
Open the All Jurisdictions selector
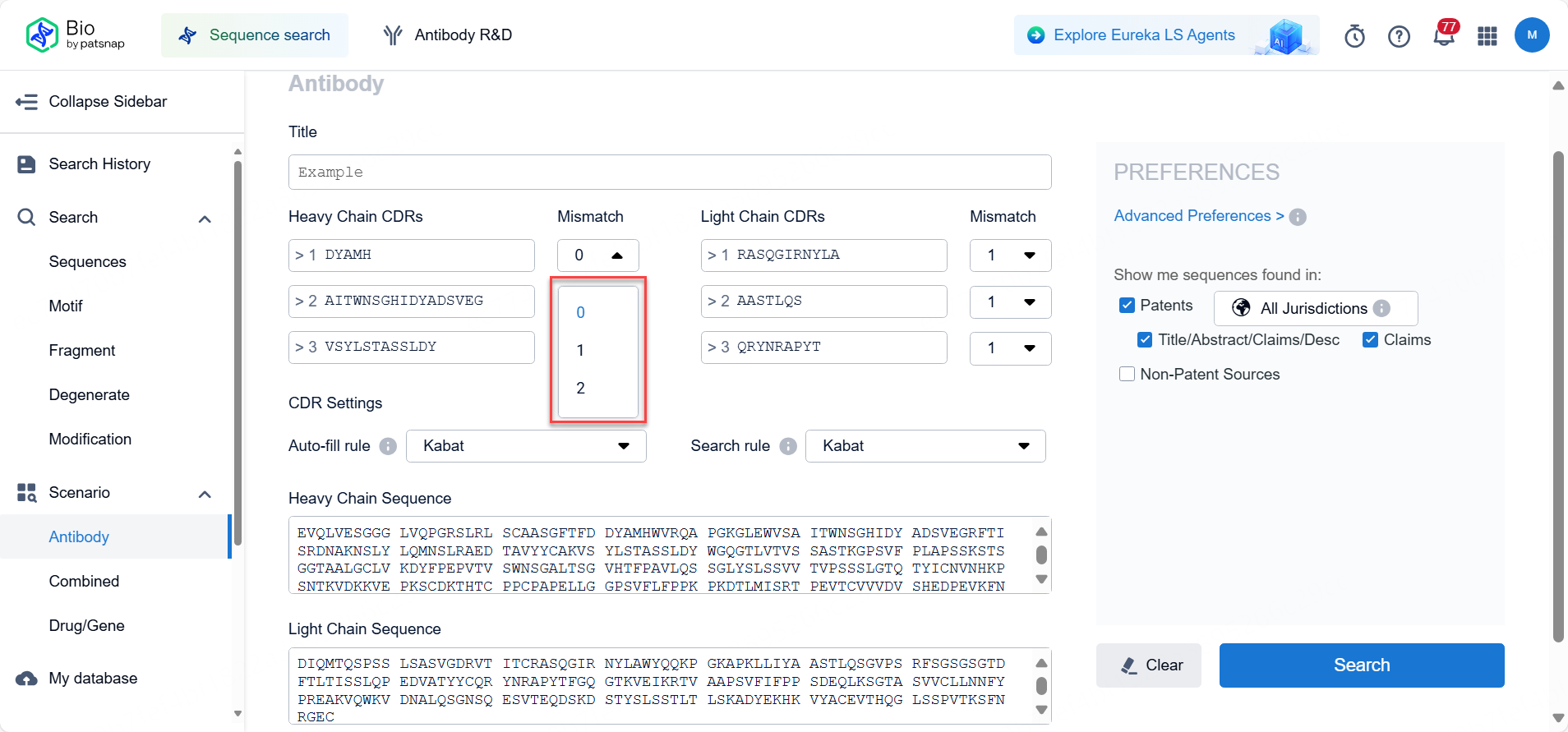[1315, 308]
